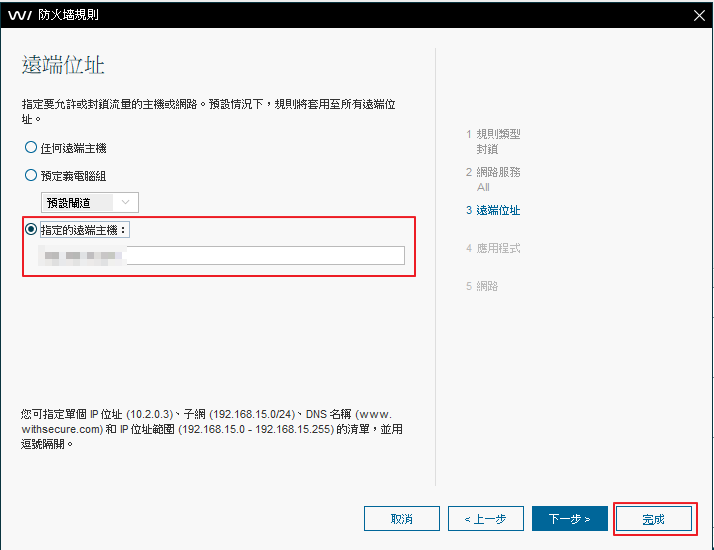Click the help text mentioning withsecure.com

[x=212, y=429]
